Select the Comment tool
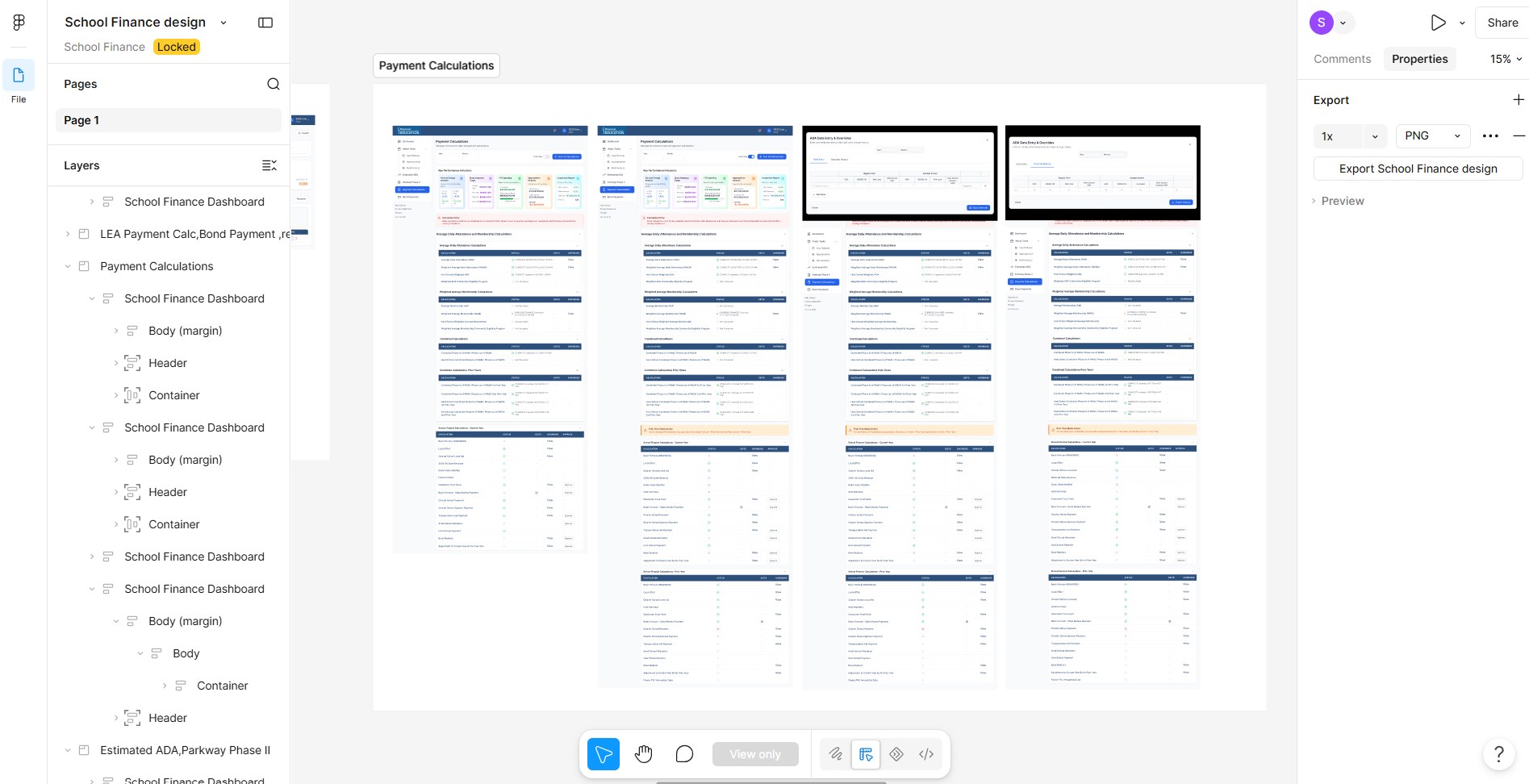Screen dimensions: 1529x784 click(x=684, y=754)
